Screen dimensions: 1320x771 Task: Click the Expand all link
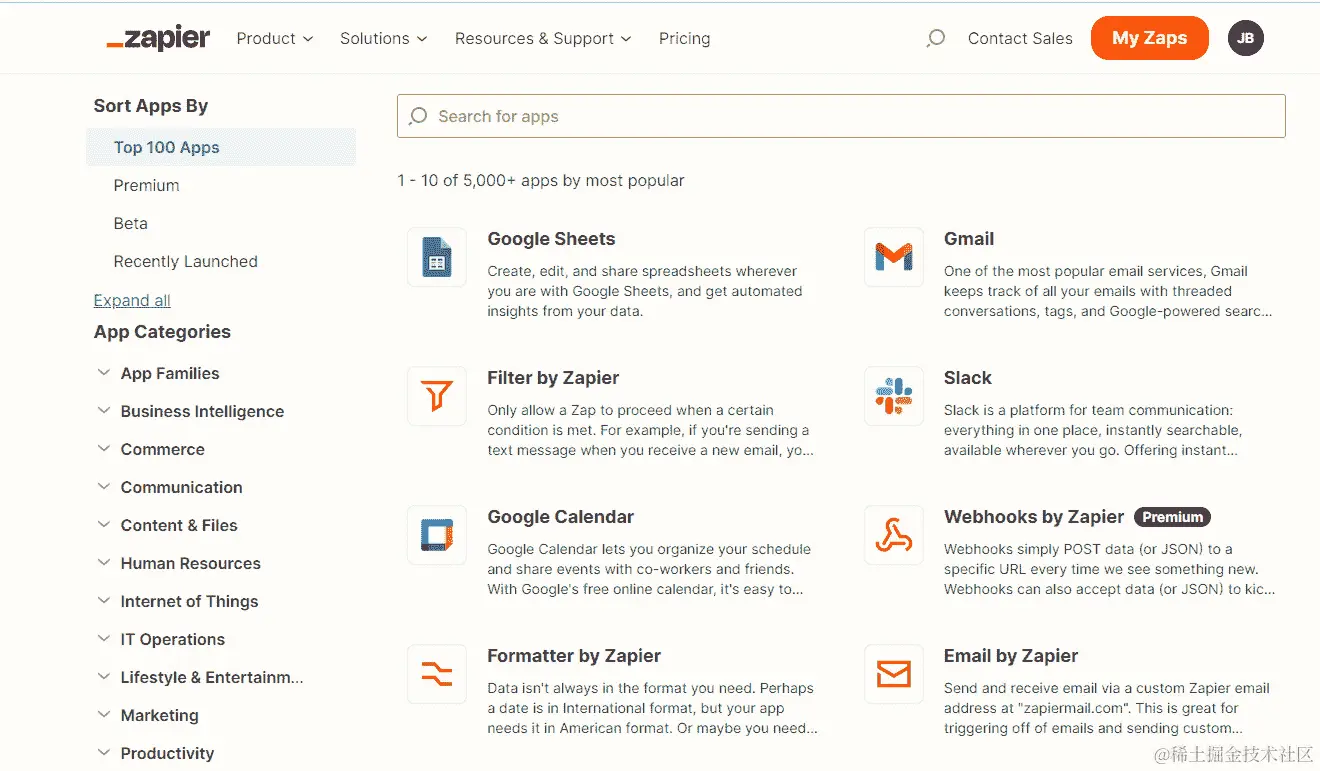pos(132,300)
